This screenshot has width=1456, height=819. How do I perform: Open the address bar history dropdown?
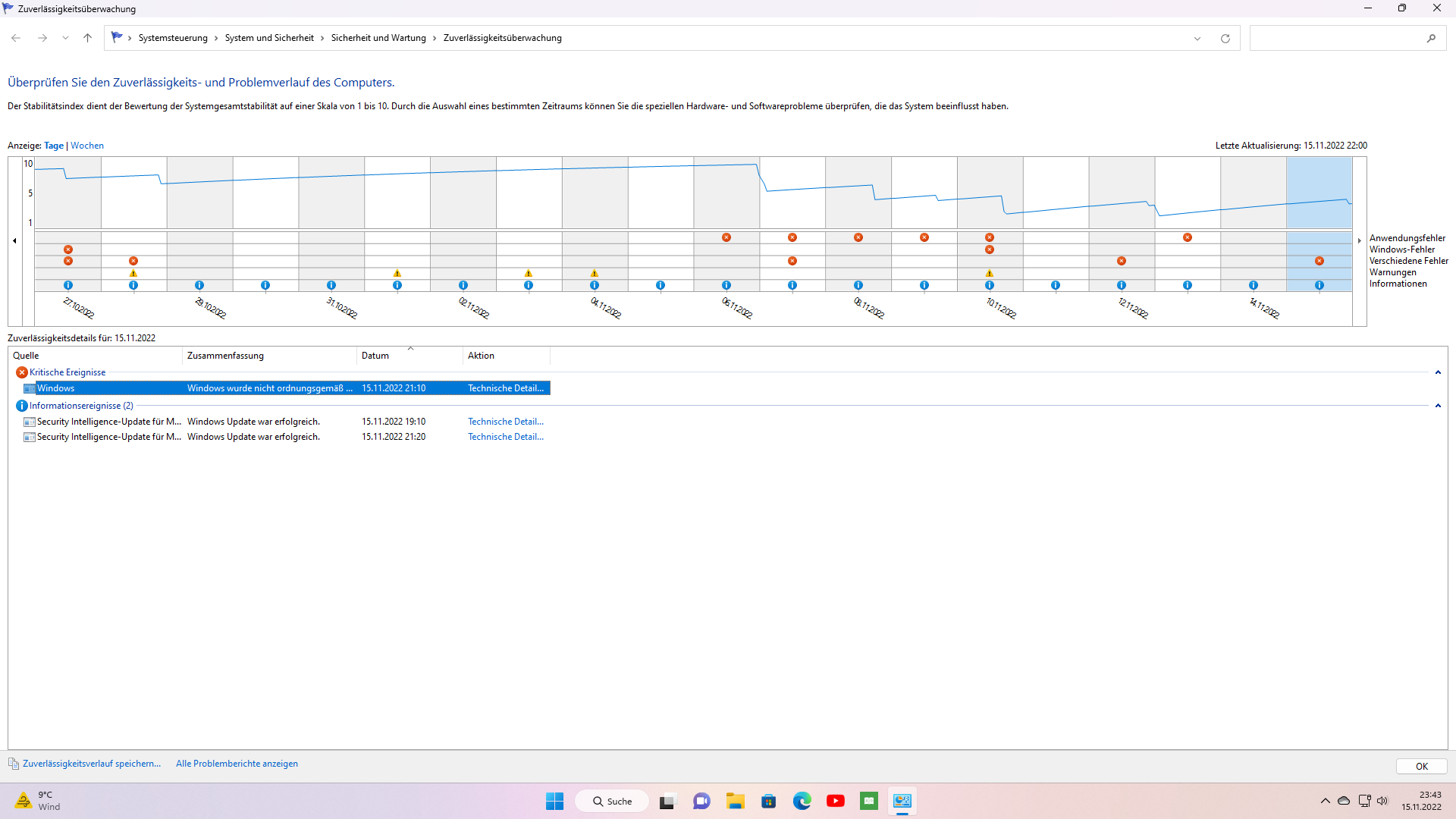pyautogui.click(x=1197, y=38)
